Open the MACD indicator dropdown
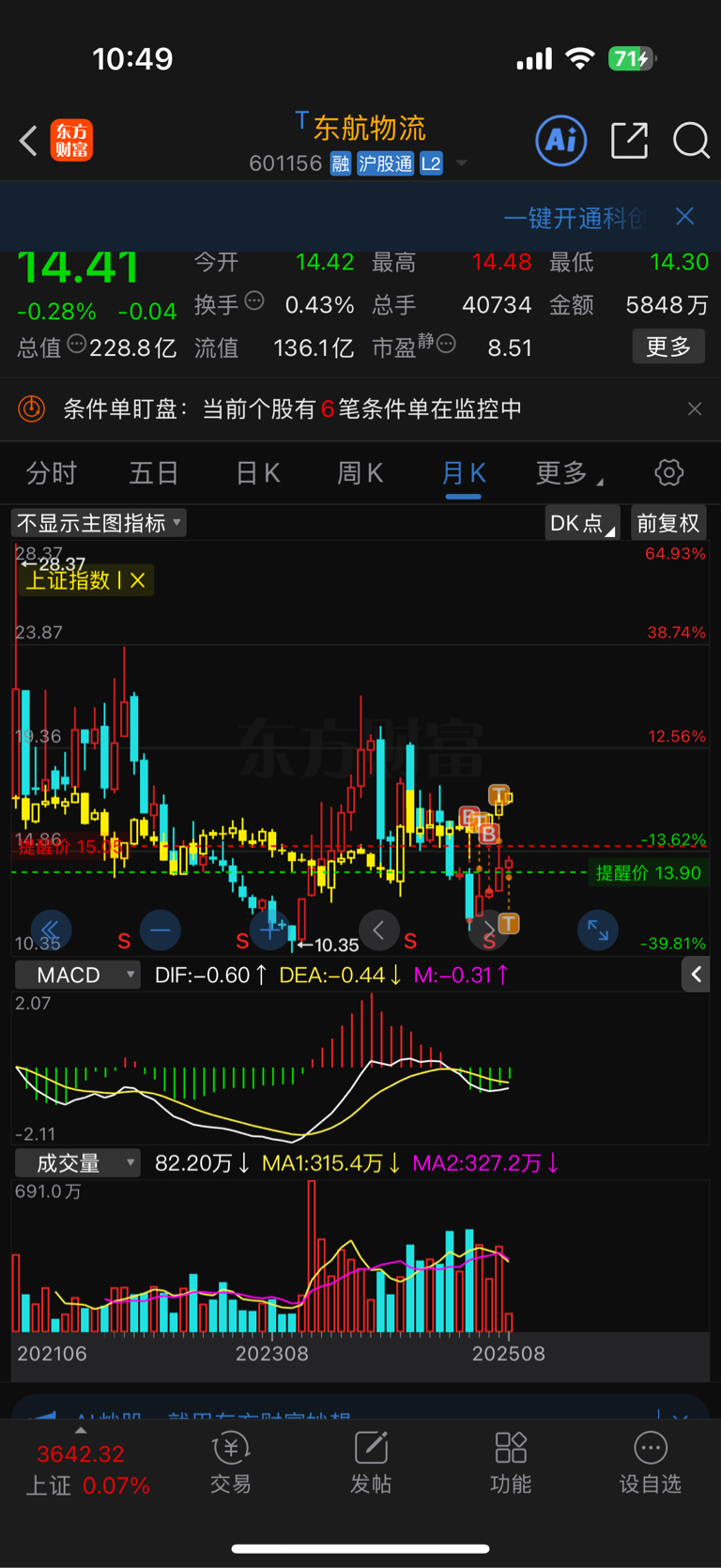This screenshot has height=1568, width=721. tap(78, 976)
